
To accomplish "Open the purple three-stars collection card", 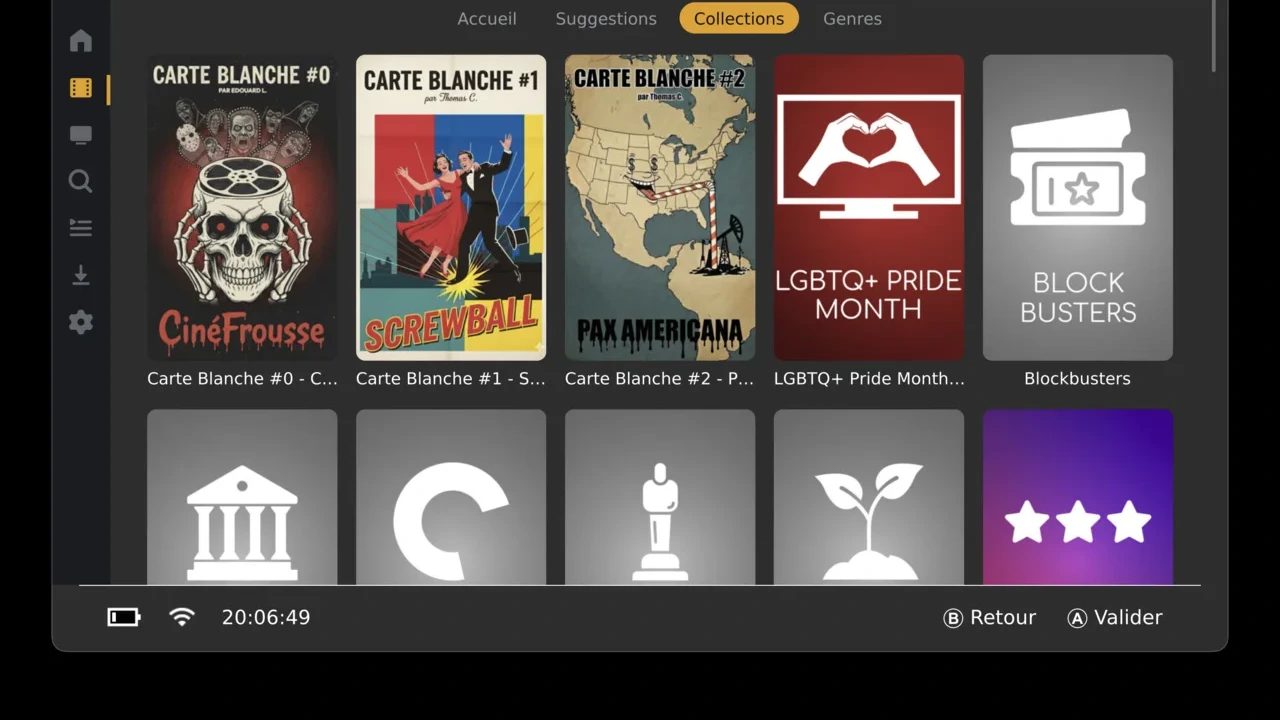I will 1078,497.
